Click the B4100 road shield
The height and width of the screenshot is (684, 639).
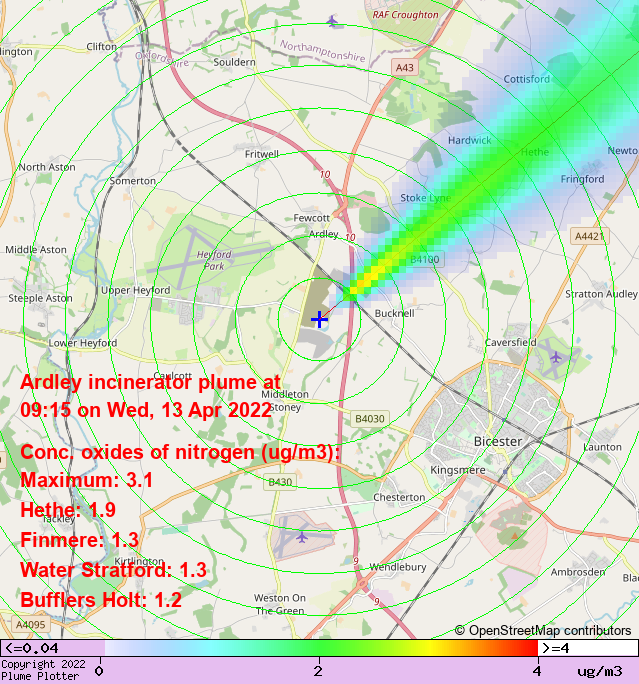coord(425,260)
